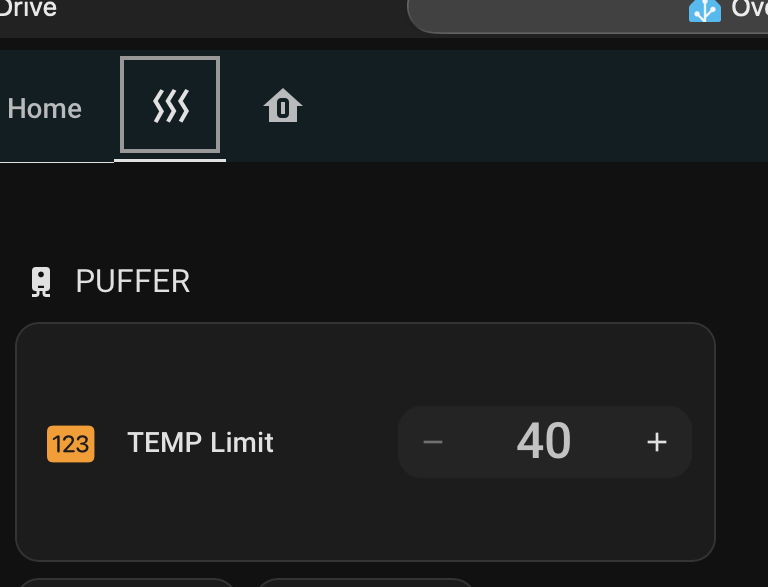
Task: Open the house with zero icon tab
Action: click(283, 106)
